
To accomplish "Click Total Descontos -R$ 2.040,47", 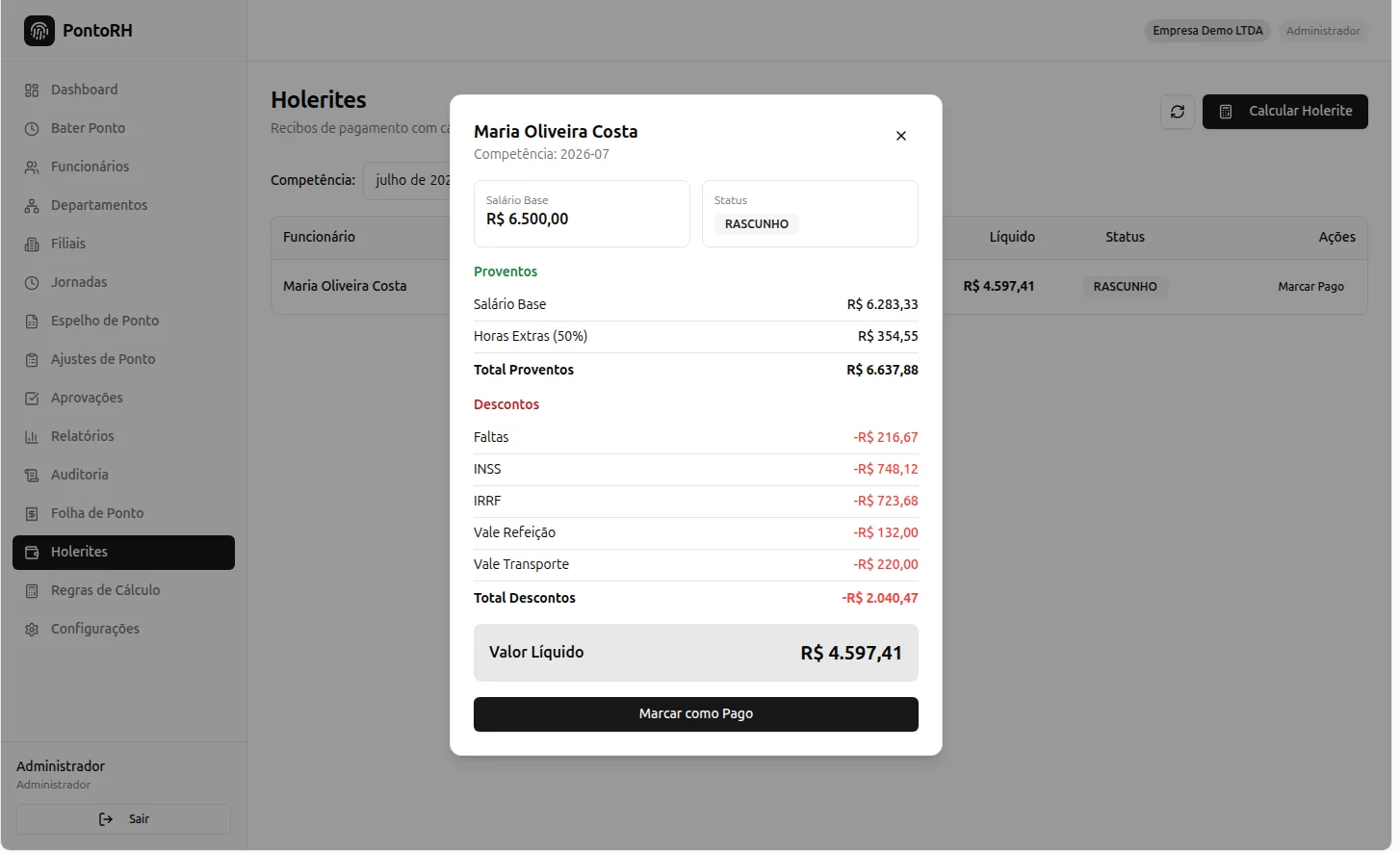I will [x=880, y=598].
